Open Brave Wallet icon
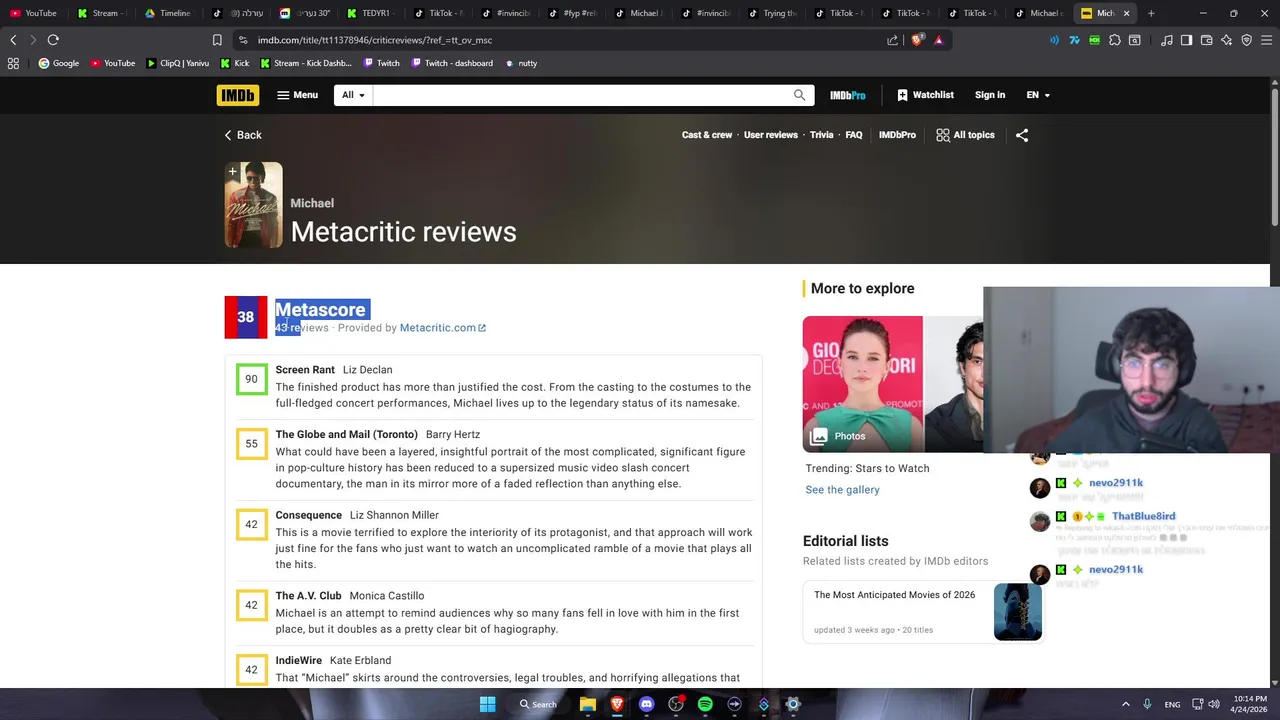The height and width of the screenshot is (720, 1280). (x=1206, y=40)
